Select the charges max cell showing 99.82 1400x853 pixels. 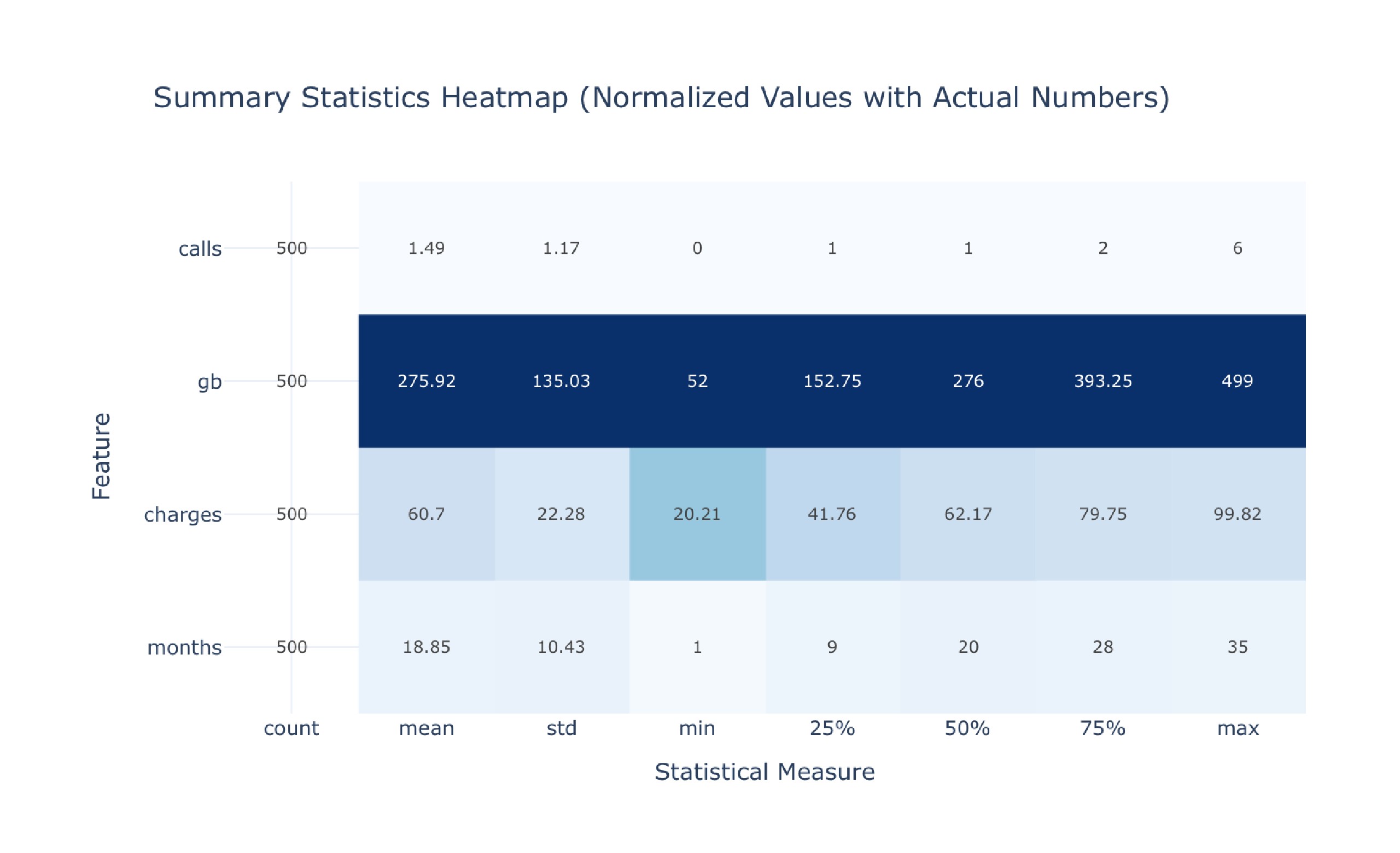(1238, 514)
